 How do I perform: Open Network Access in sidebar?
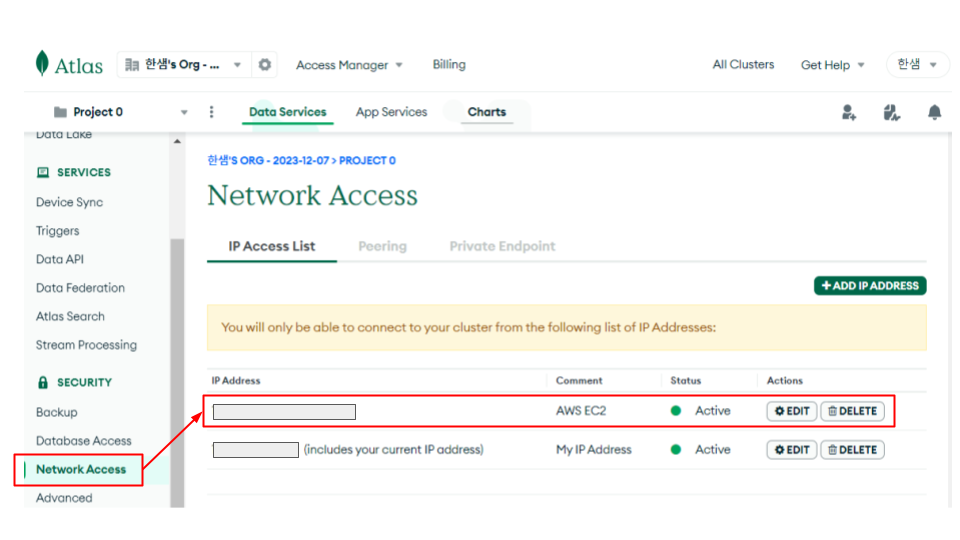coord(81,470)
